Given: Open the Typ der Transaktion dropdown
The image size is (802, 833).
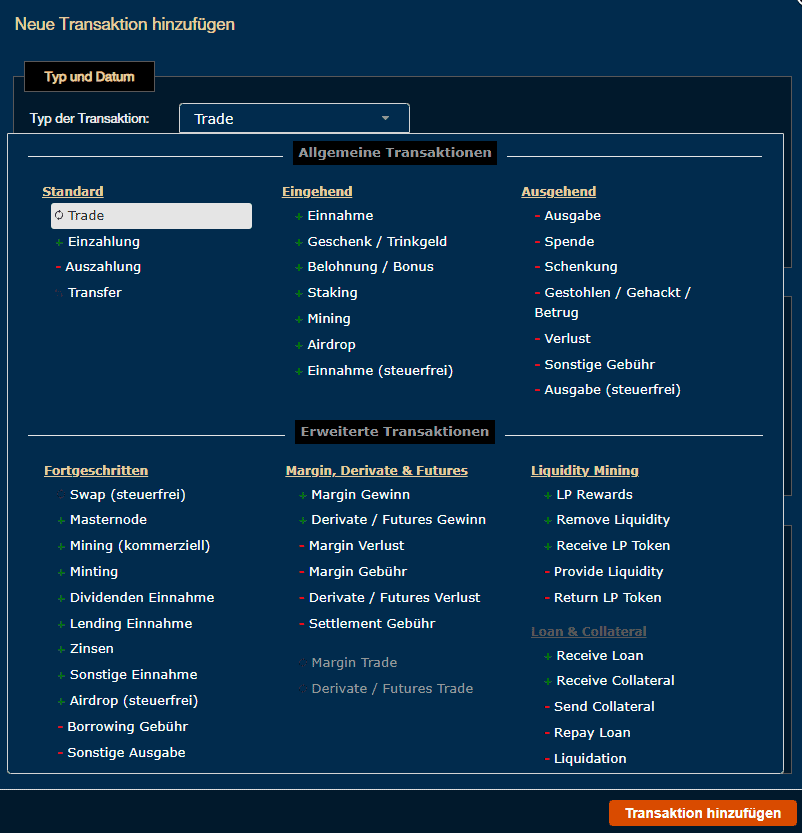Looking at the screenshot, I should 293,117.
